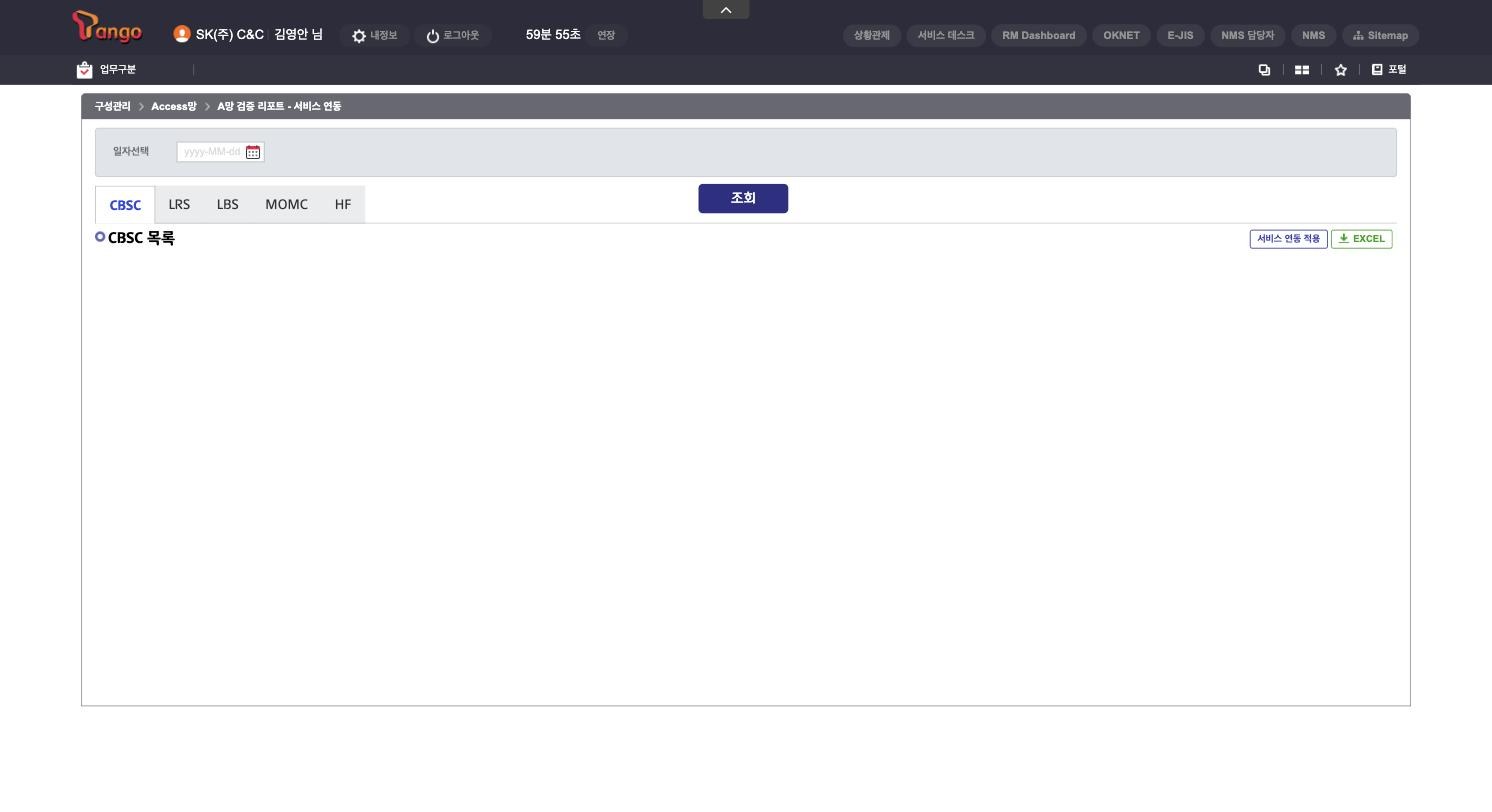Switch to the CBSC tab
This screenshot has height=812, width=1492.
coord(125,205)
